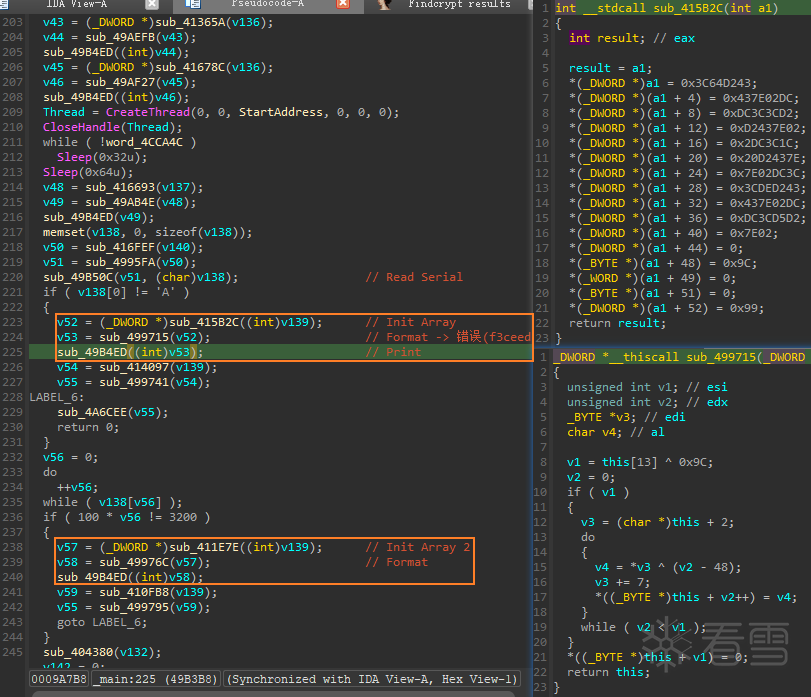Click the '// Read Serial' comment
The height and width of the screenshot is (697, 811).
point(414,277)
